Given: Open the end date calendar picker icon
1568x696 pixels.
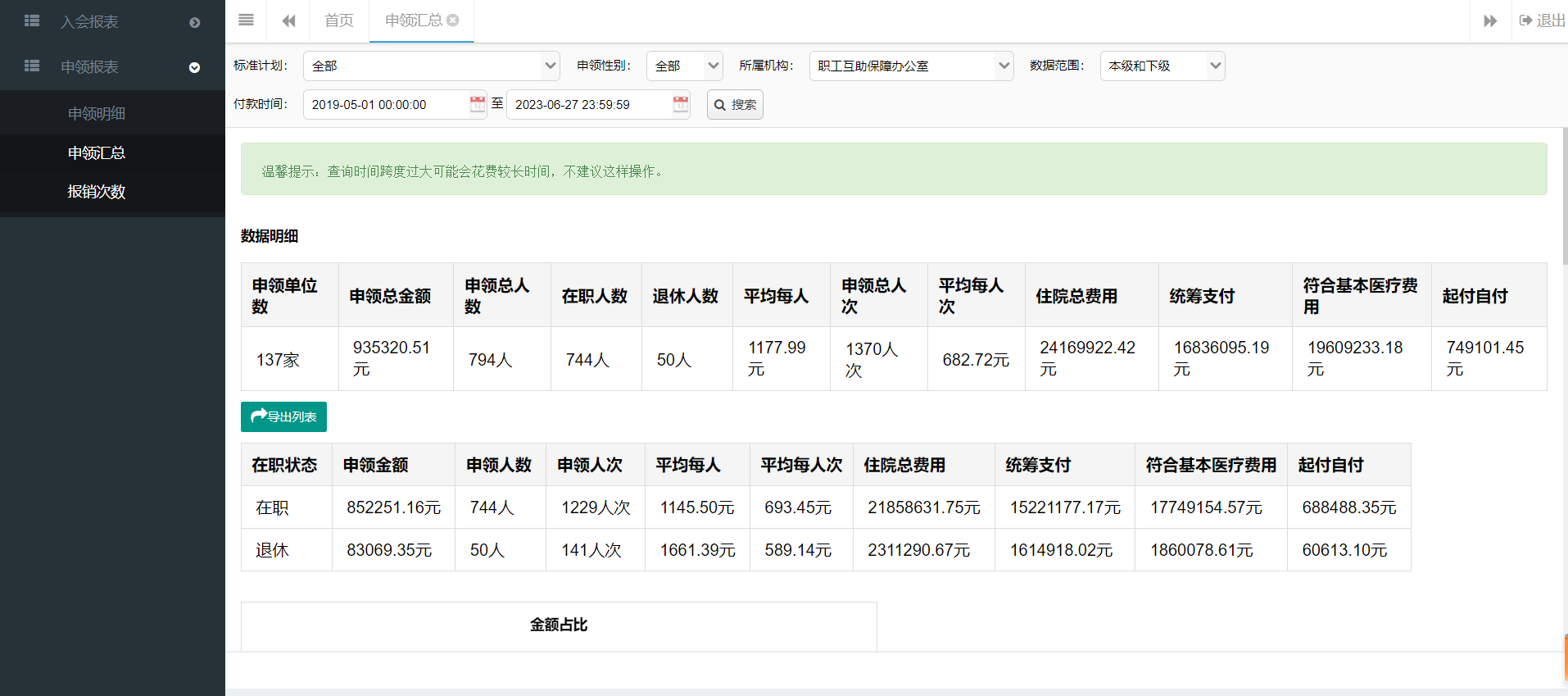Looking at the screenshot, I should tap(681, 104).
